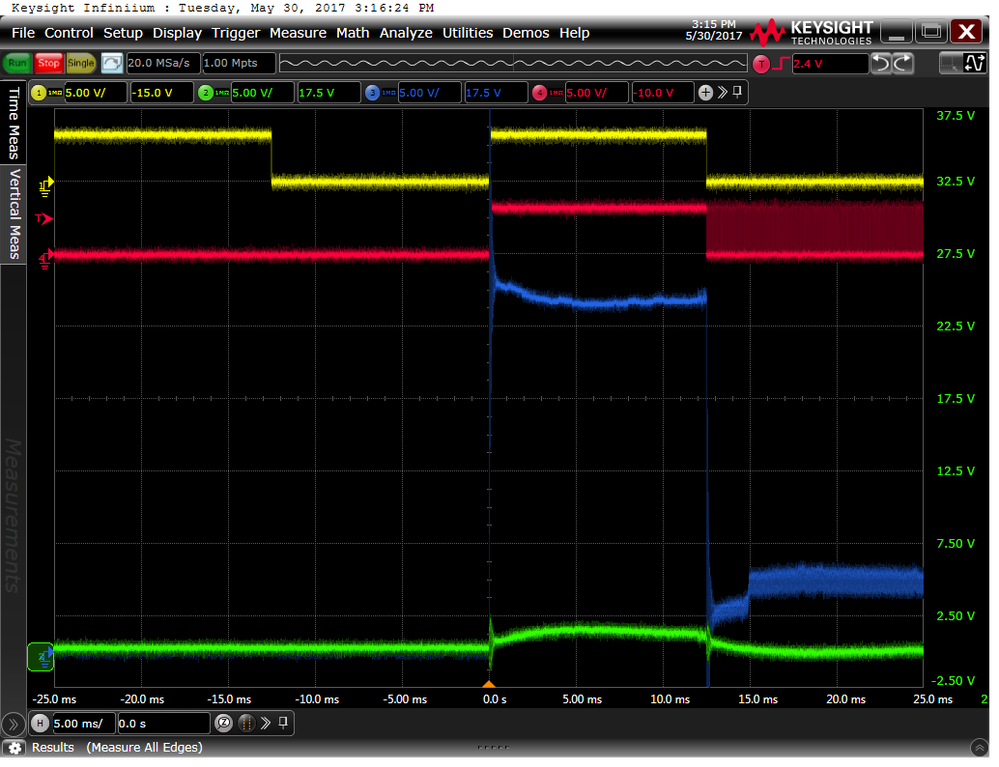Screen dimensions: 999x767
Task: Click the horizontal H button
Action: pyautogui.click(x=40, y=724)
